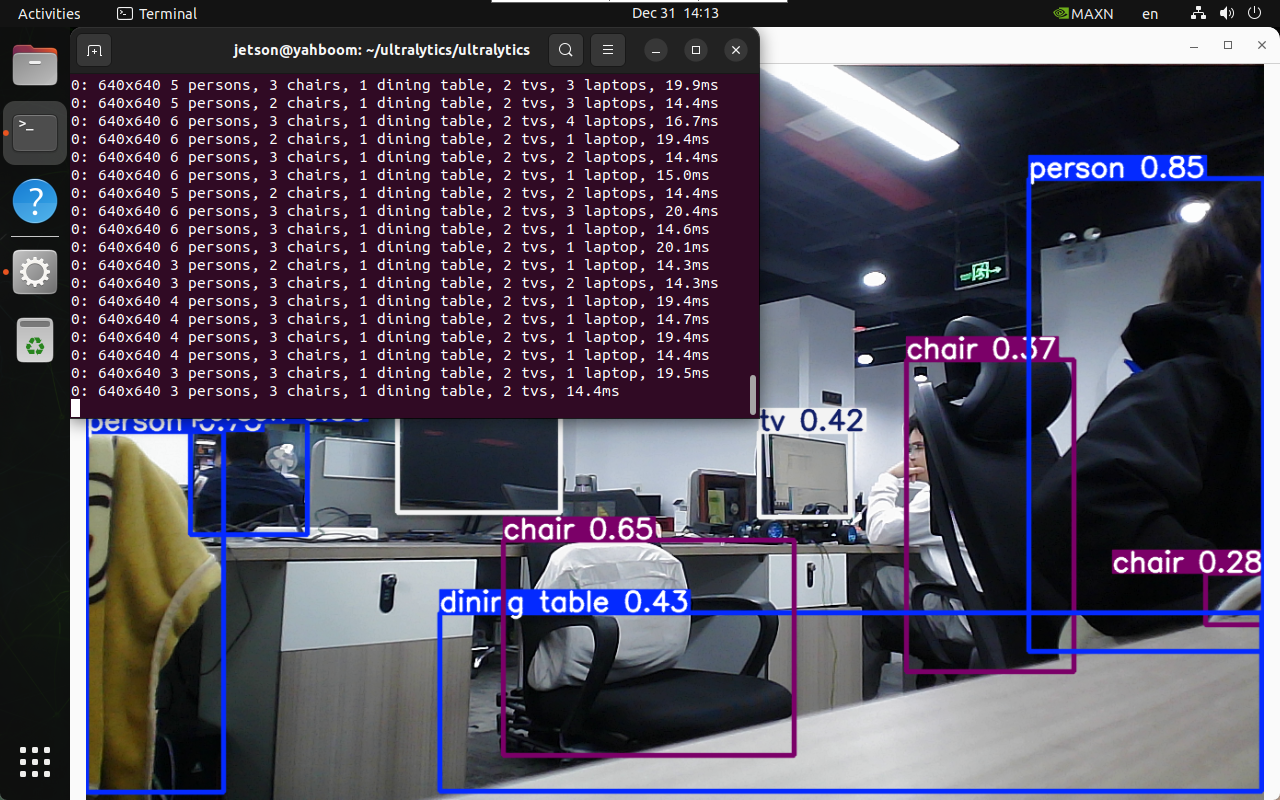Open the Trash in the dock

35,340
